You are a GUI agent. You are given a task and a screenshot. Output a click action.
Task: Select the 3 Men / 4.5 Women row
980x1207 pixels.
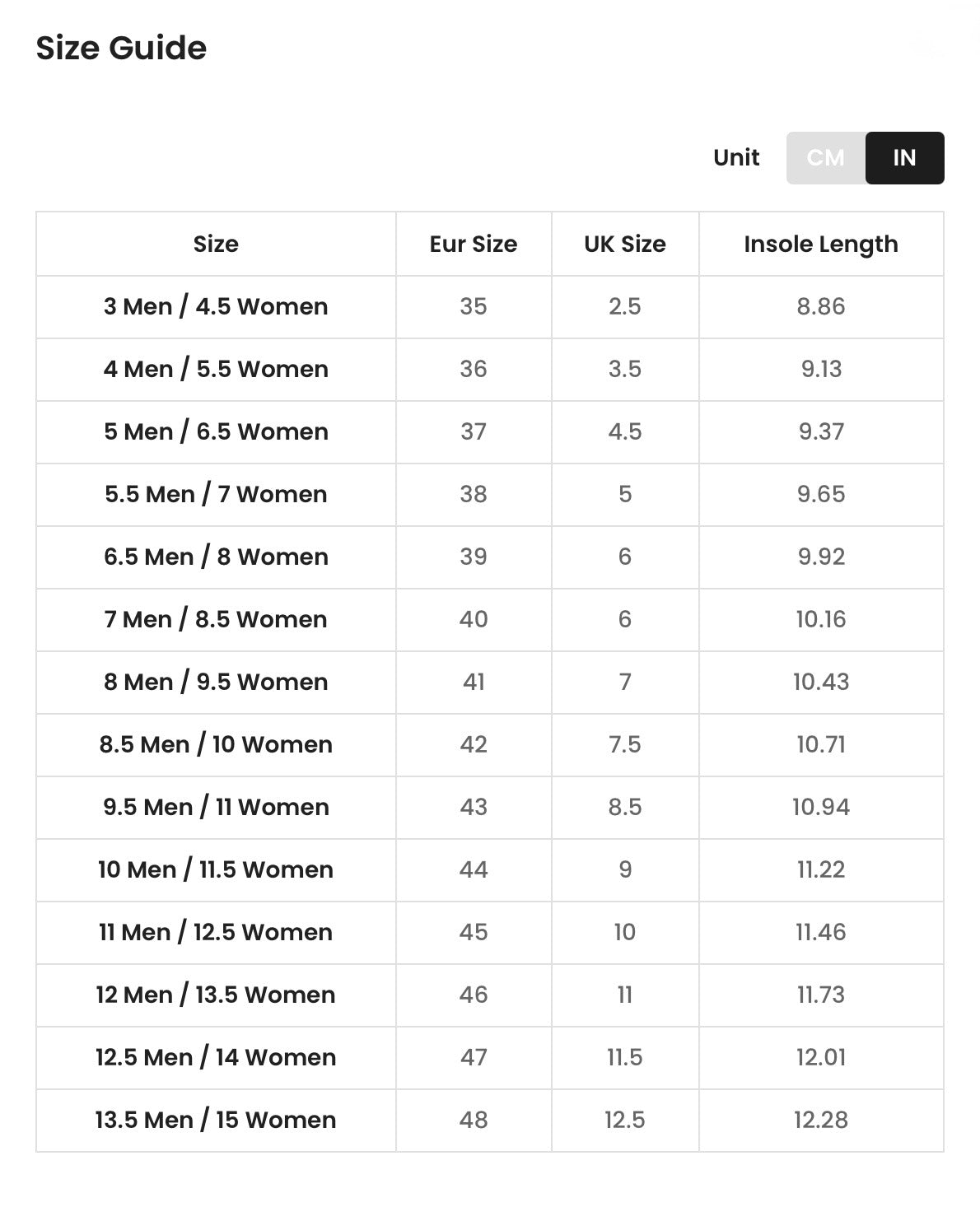[x=490, y=307]
